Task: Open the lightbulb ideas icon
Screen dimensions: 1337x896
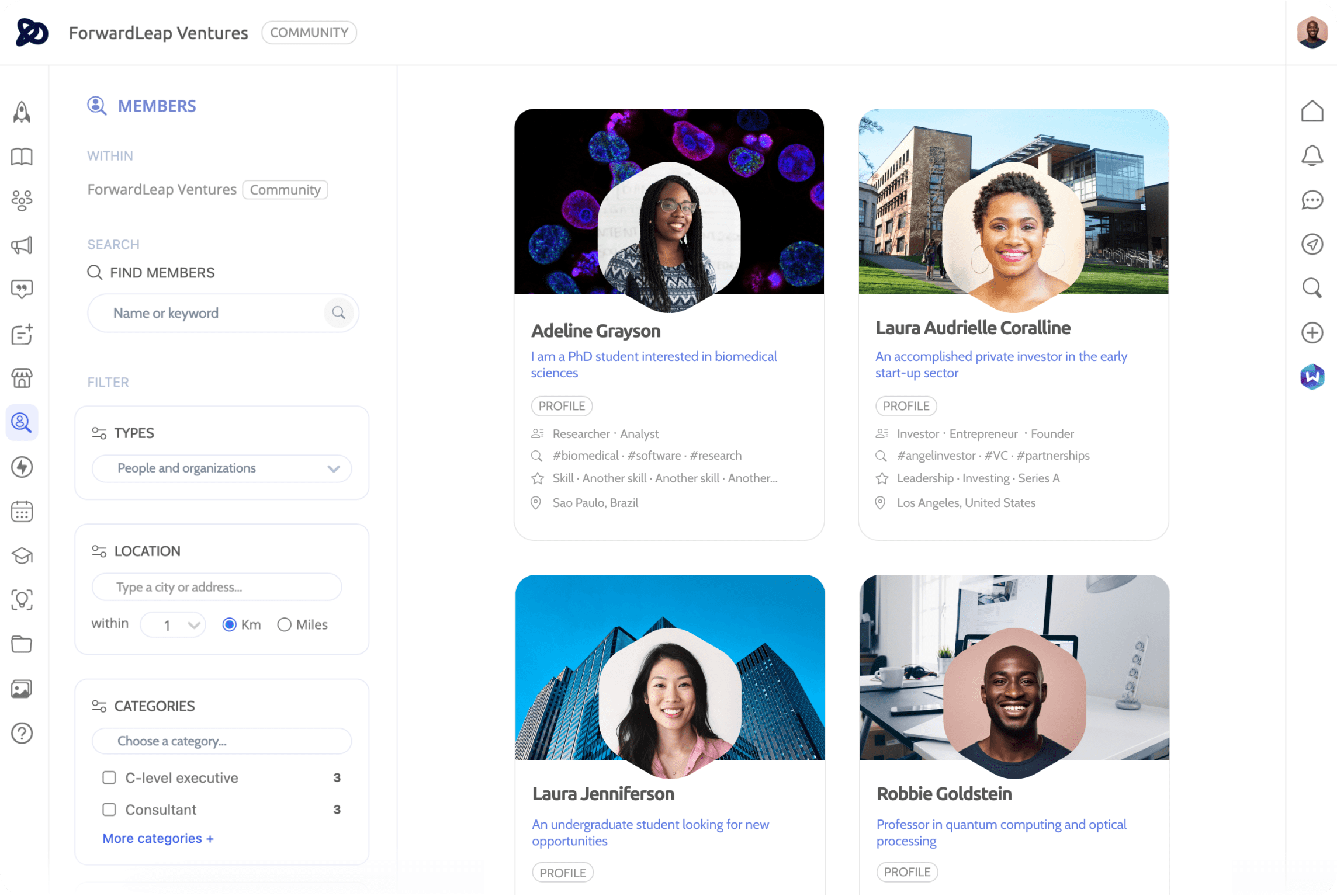Action: coord(22,600)
